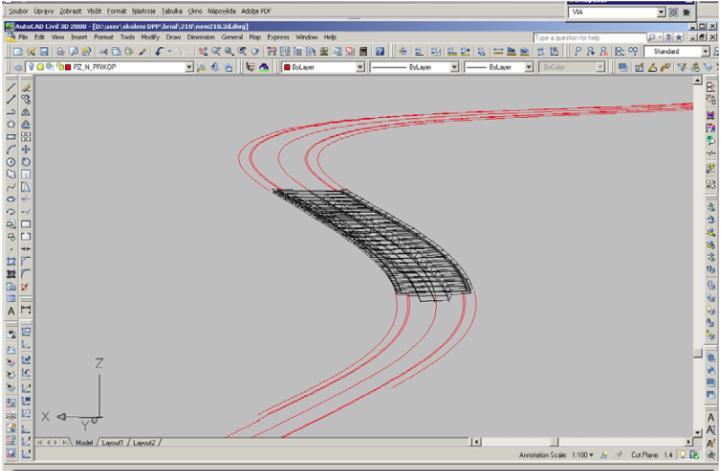The image size is (721, 471).
Task: Select the Ellipse draw tool
Action: click(11, 199)
